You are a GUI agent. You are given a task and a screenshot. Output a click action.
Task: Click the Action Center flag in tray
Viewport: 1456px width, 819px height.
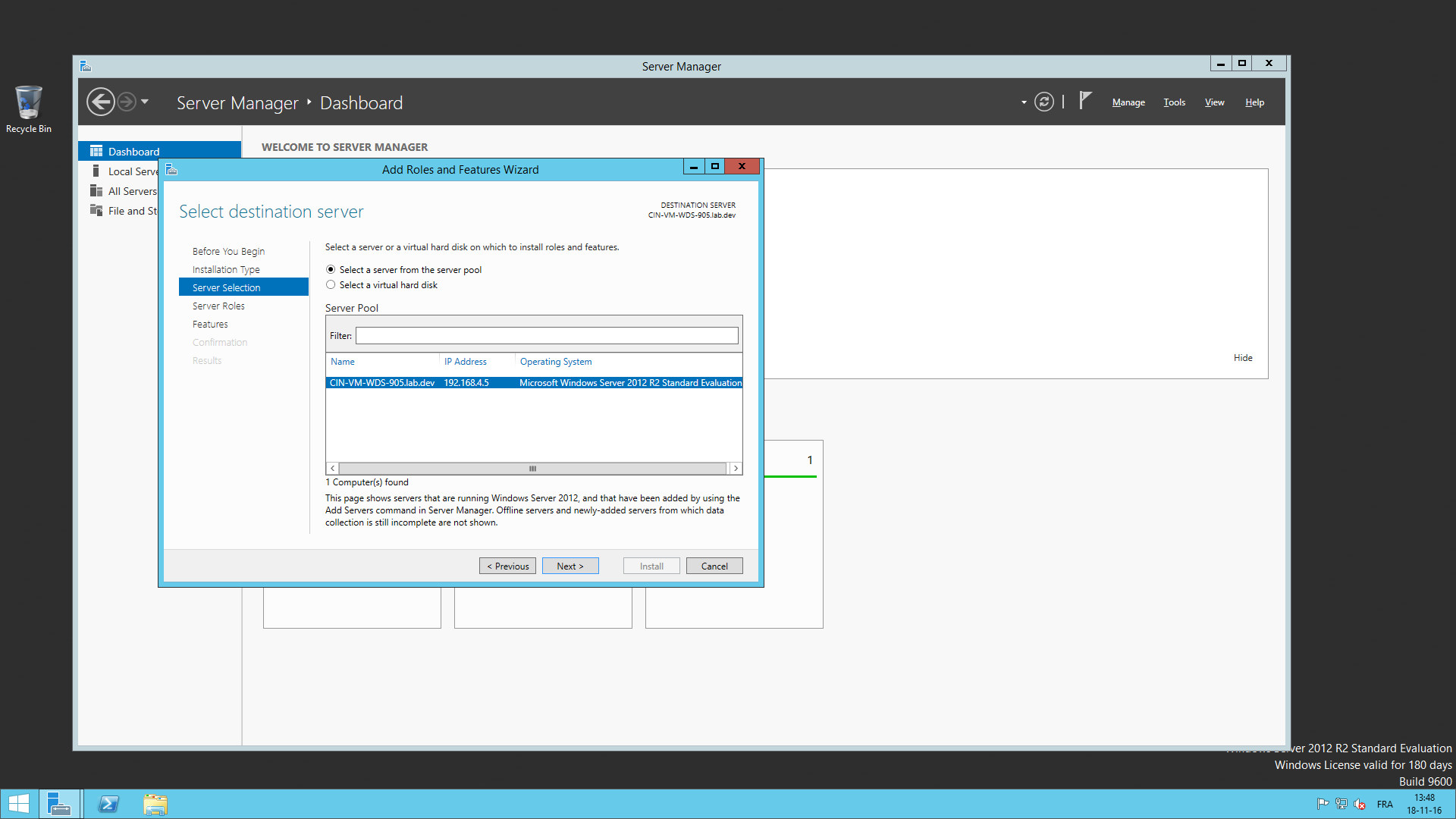click(x=1323, y=804)
